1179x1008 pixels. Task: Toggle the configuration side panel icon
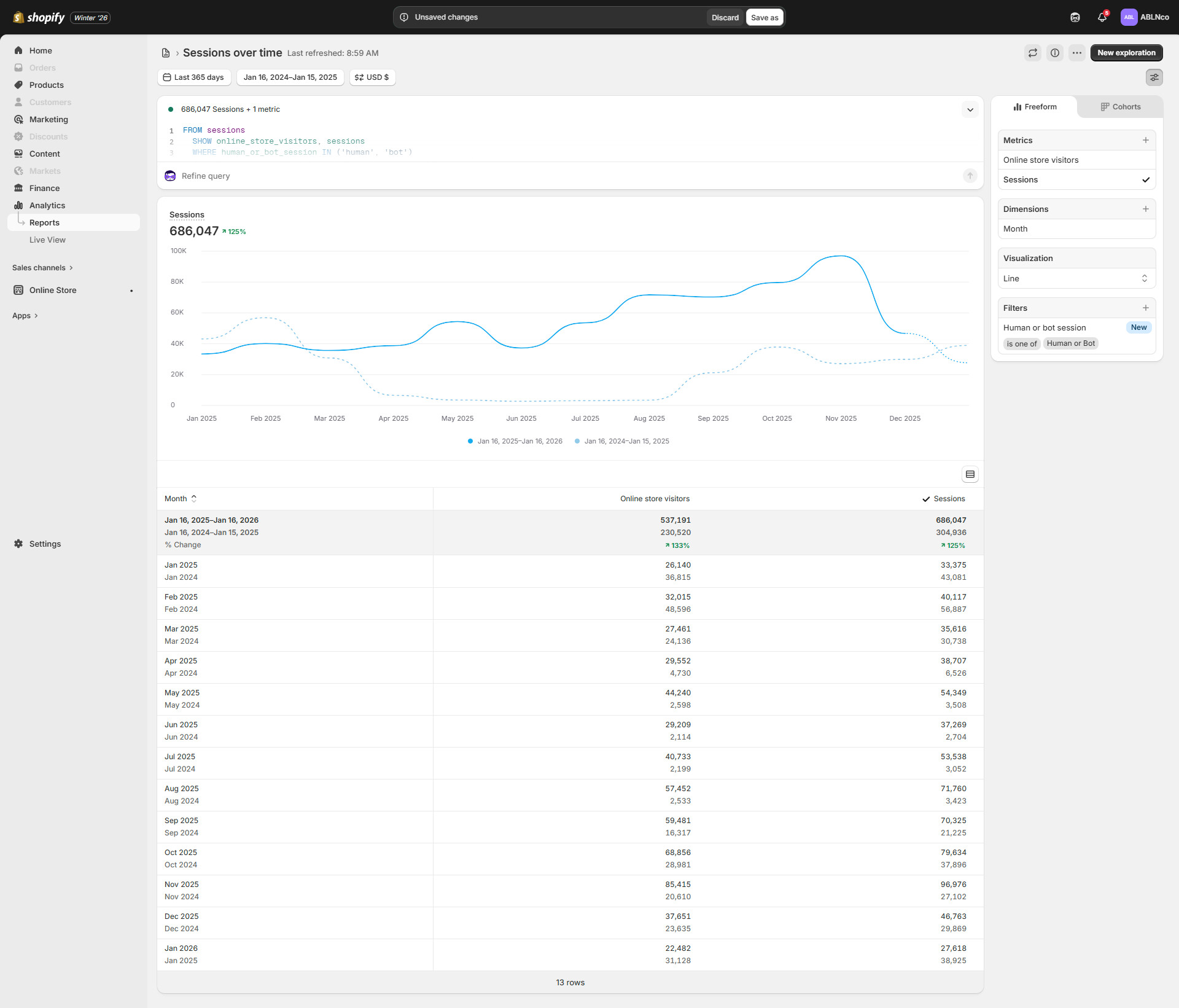click(x=1154, y=77)
